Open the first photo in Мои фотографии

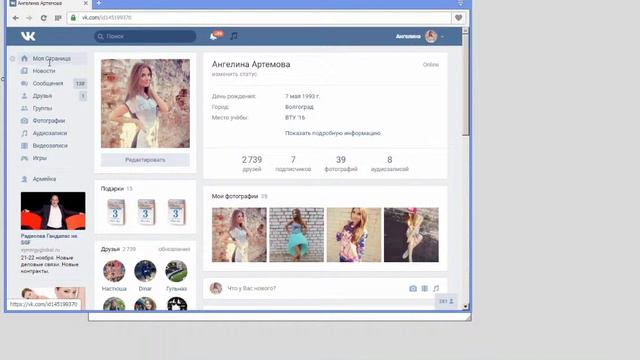(x=239, y=235)
